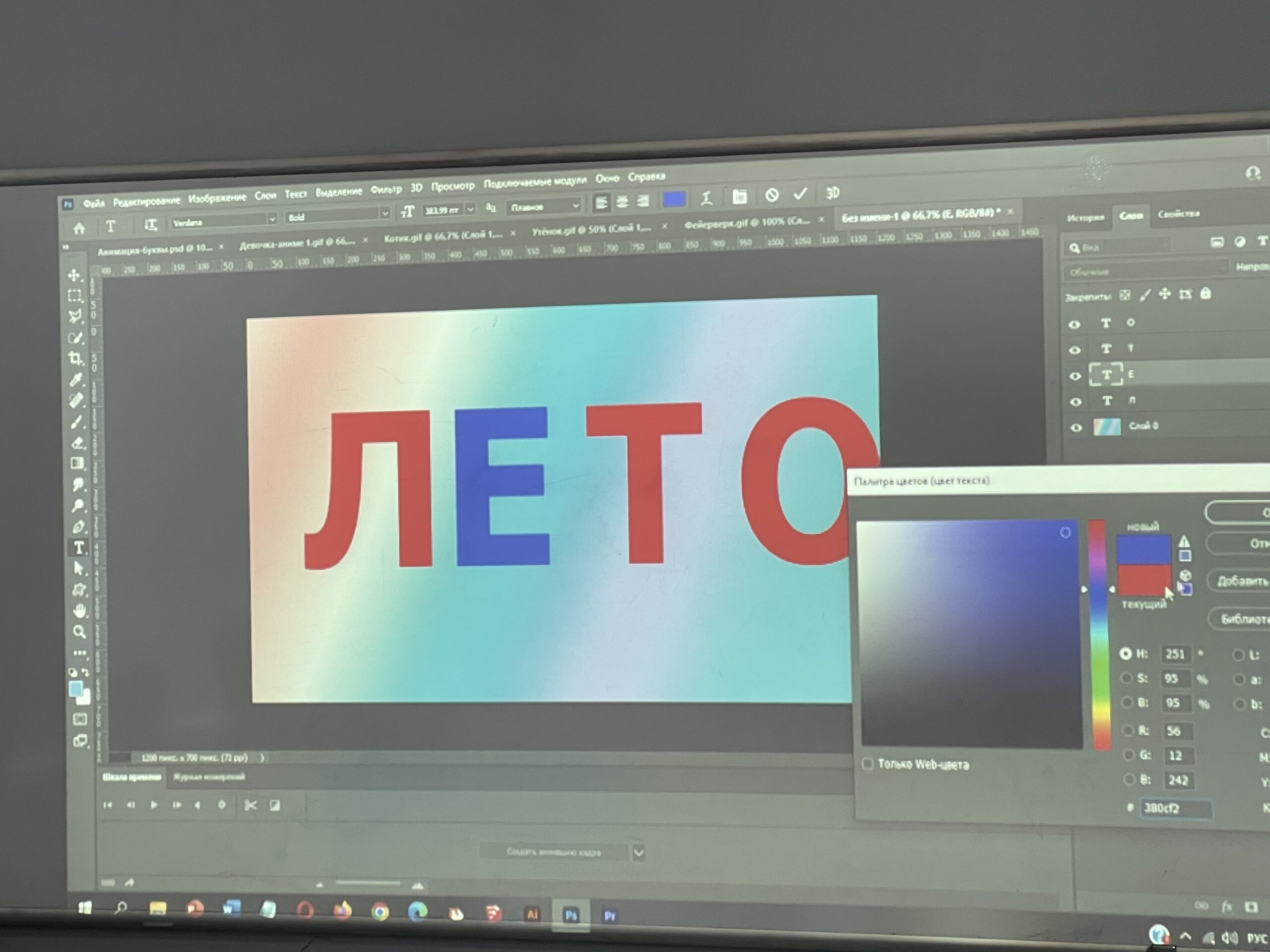Open the Фильтр menu
1270x952 pixels.
coord(386,189)
